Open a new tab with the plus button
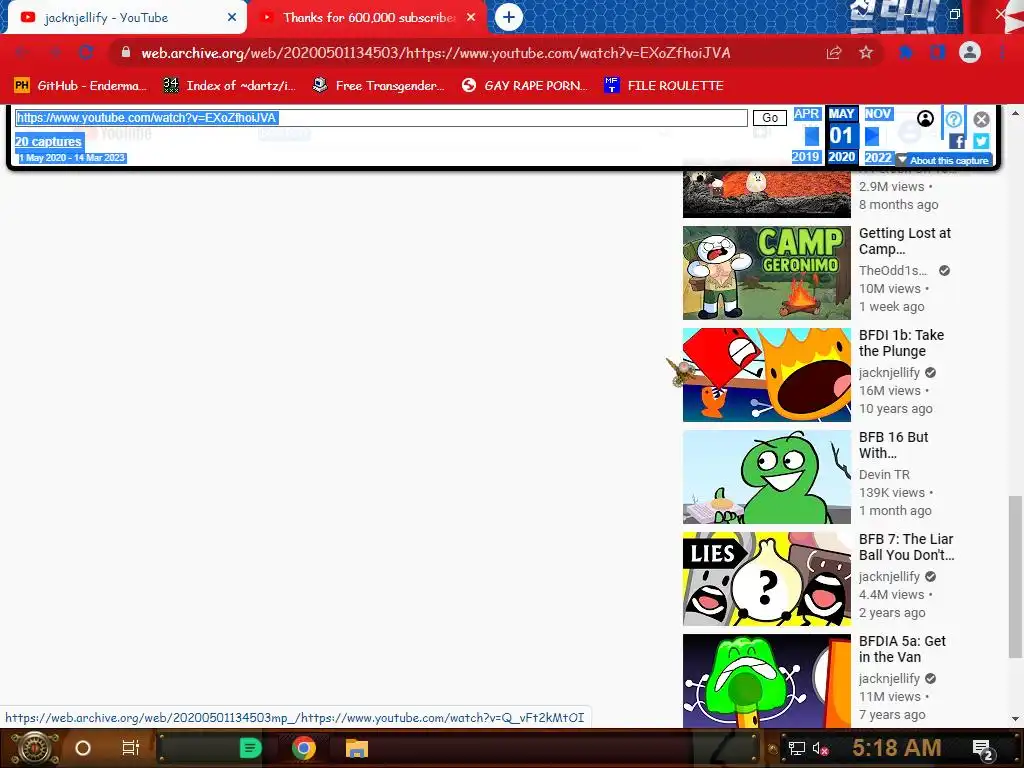 (509, 17)
